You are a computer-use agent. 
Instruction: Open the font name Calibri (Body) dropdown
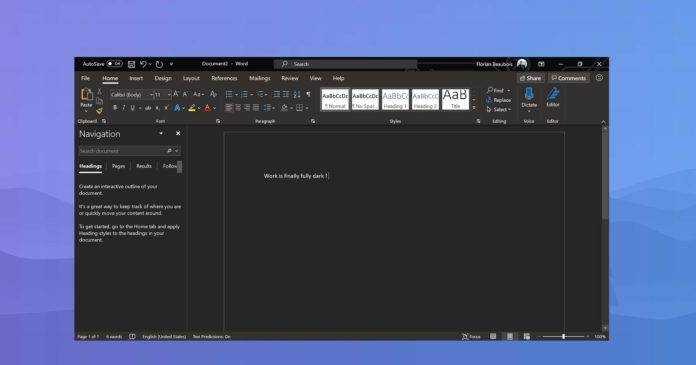pos(151,95)
